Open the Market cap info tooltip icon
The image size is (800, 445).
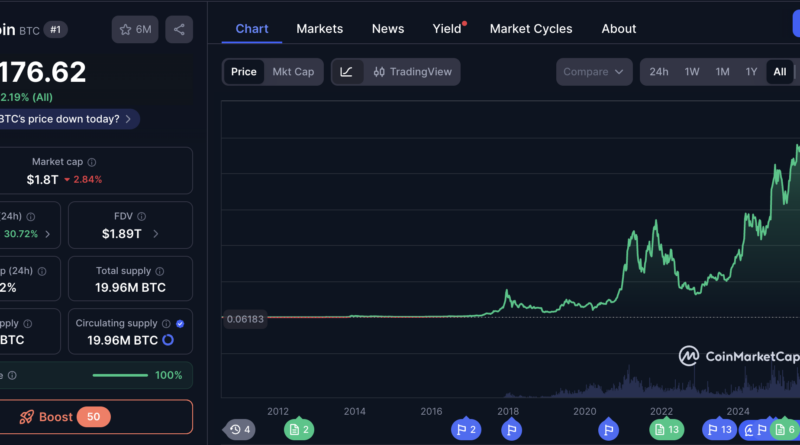tap(92, 162)
